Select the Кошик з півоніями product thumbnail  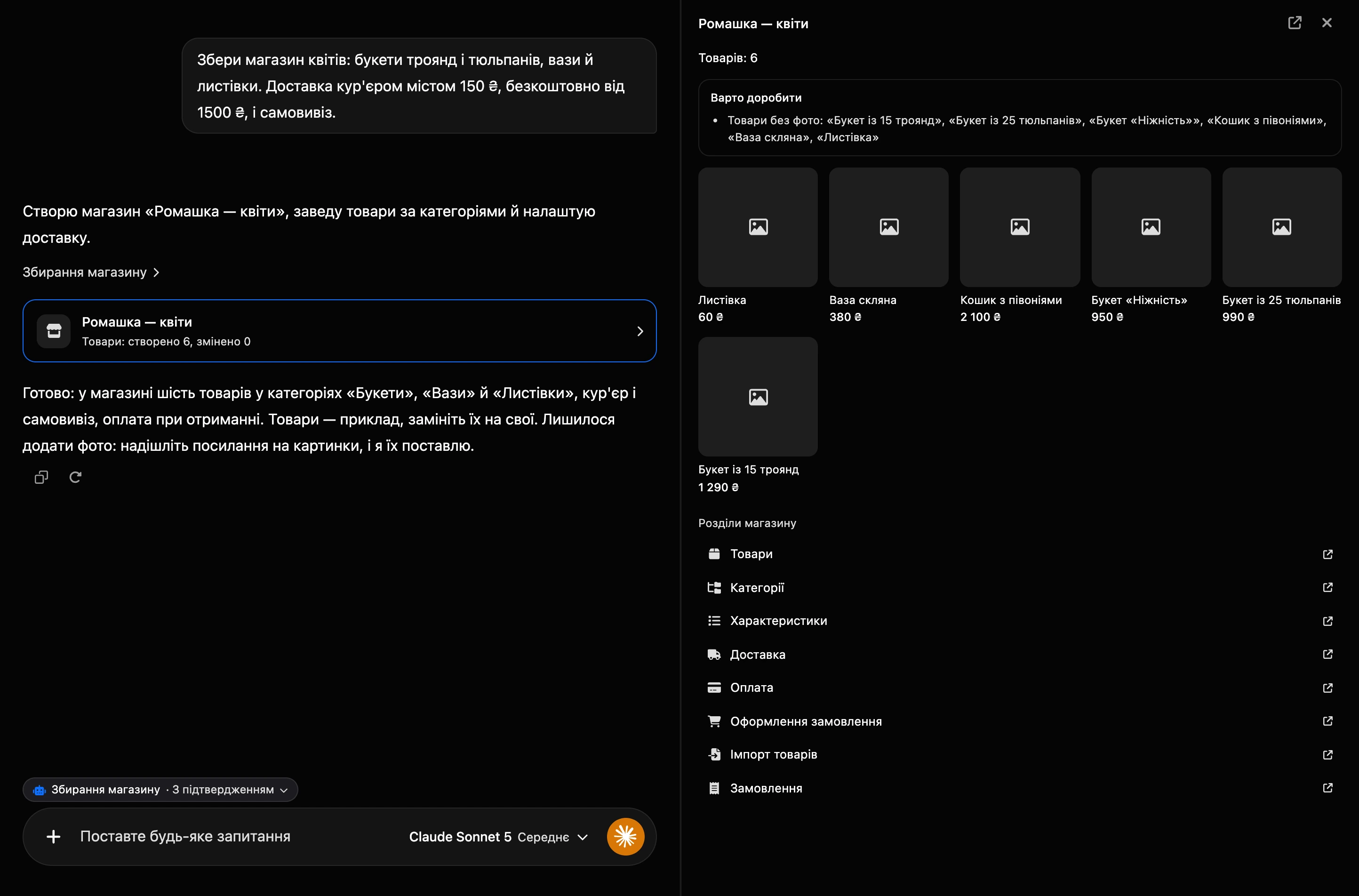click(1020, 227)
